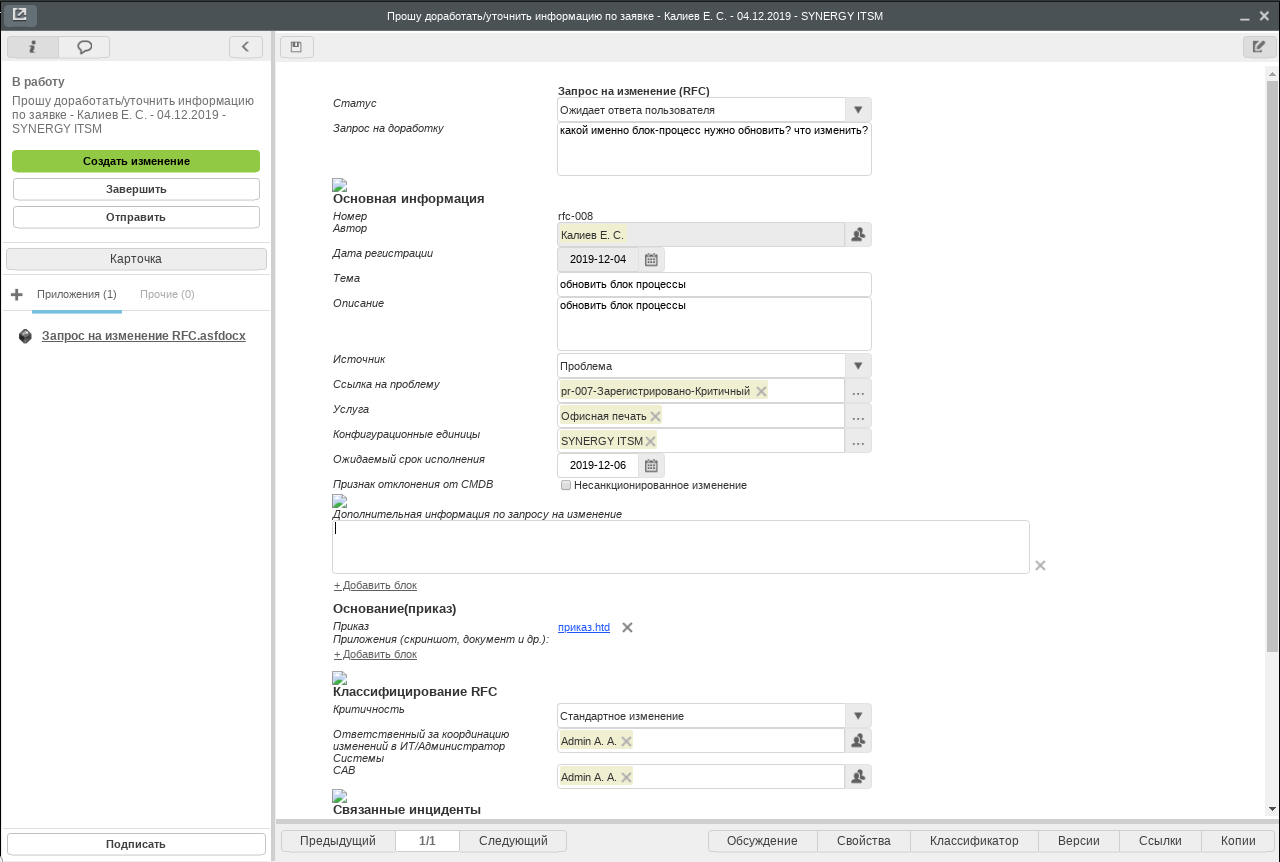Image resolution: width=1280 pixels, height=862 pixels.
Task: Open the comments speech bubble tab
Action: coord(85,47)
